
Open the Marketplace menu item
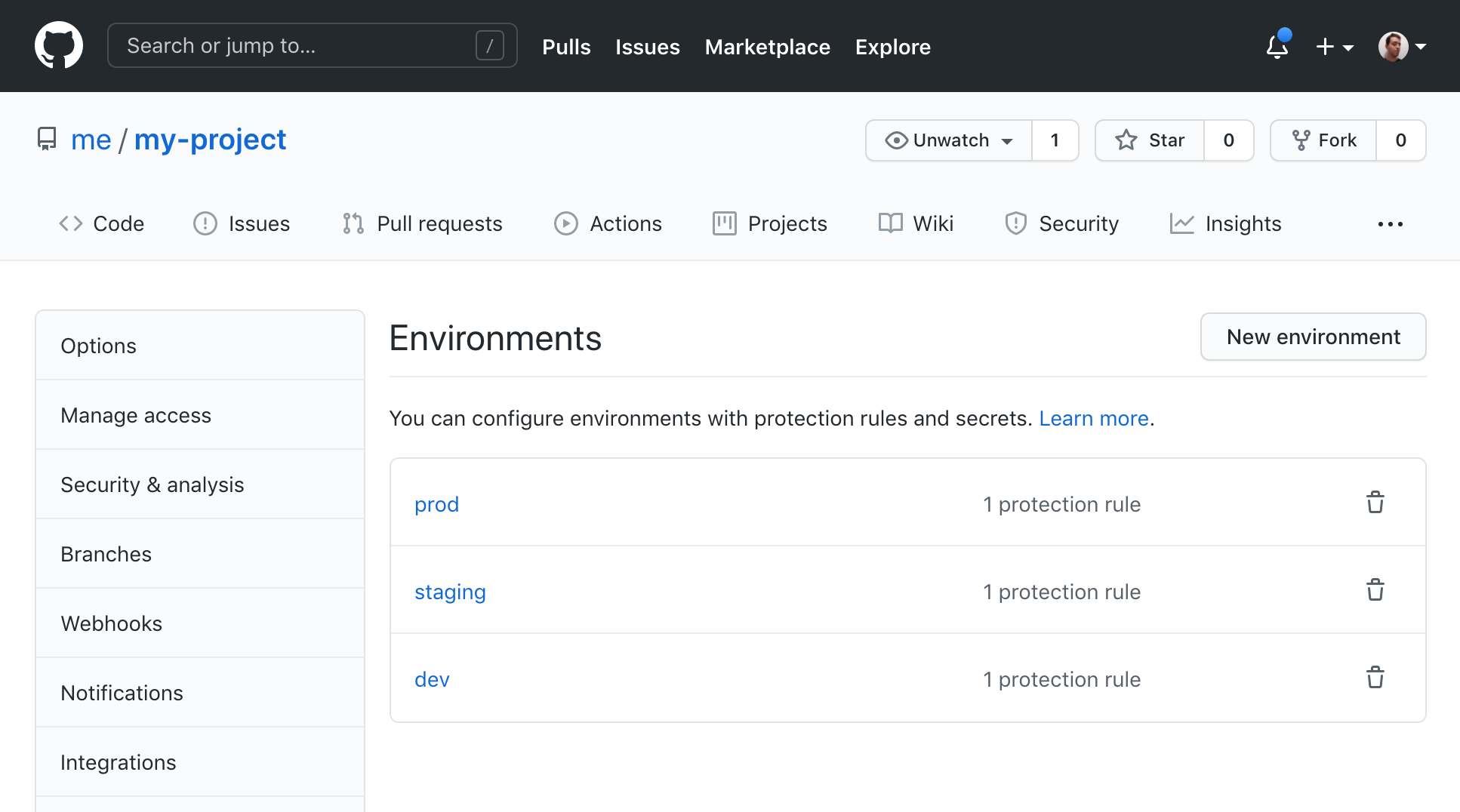tap(767, 47)
